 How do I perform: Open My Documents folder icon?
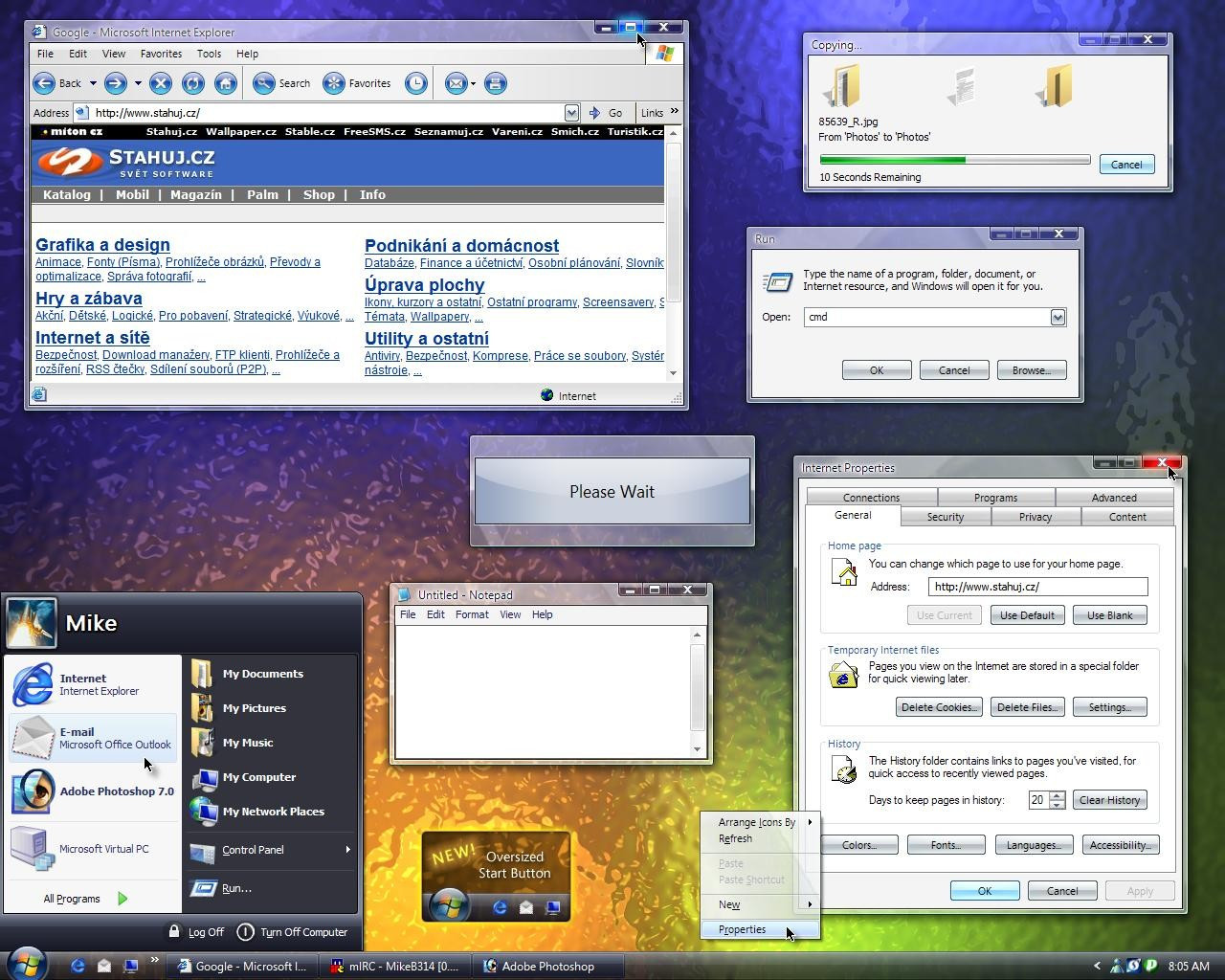(202, 674)
